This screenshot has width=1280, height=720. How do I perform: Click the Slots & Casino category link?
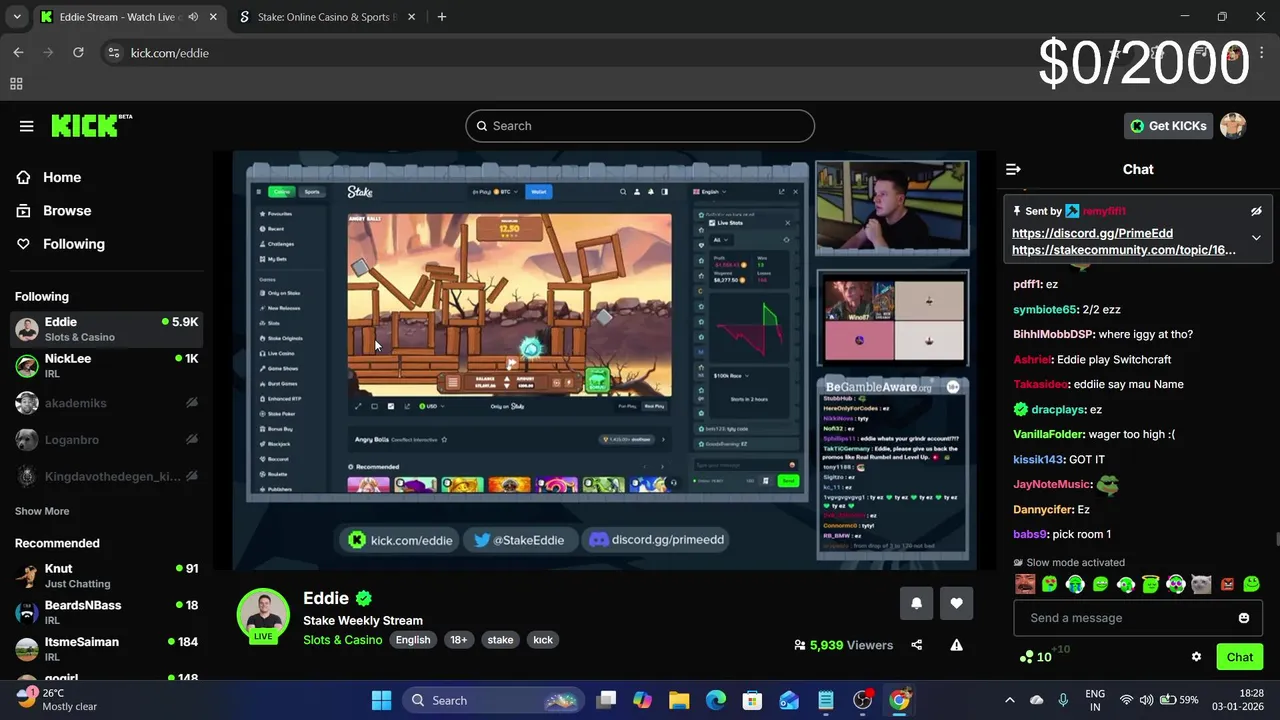[343, 640]
